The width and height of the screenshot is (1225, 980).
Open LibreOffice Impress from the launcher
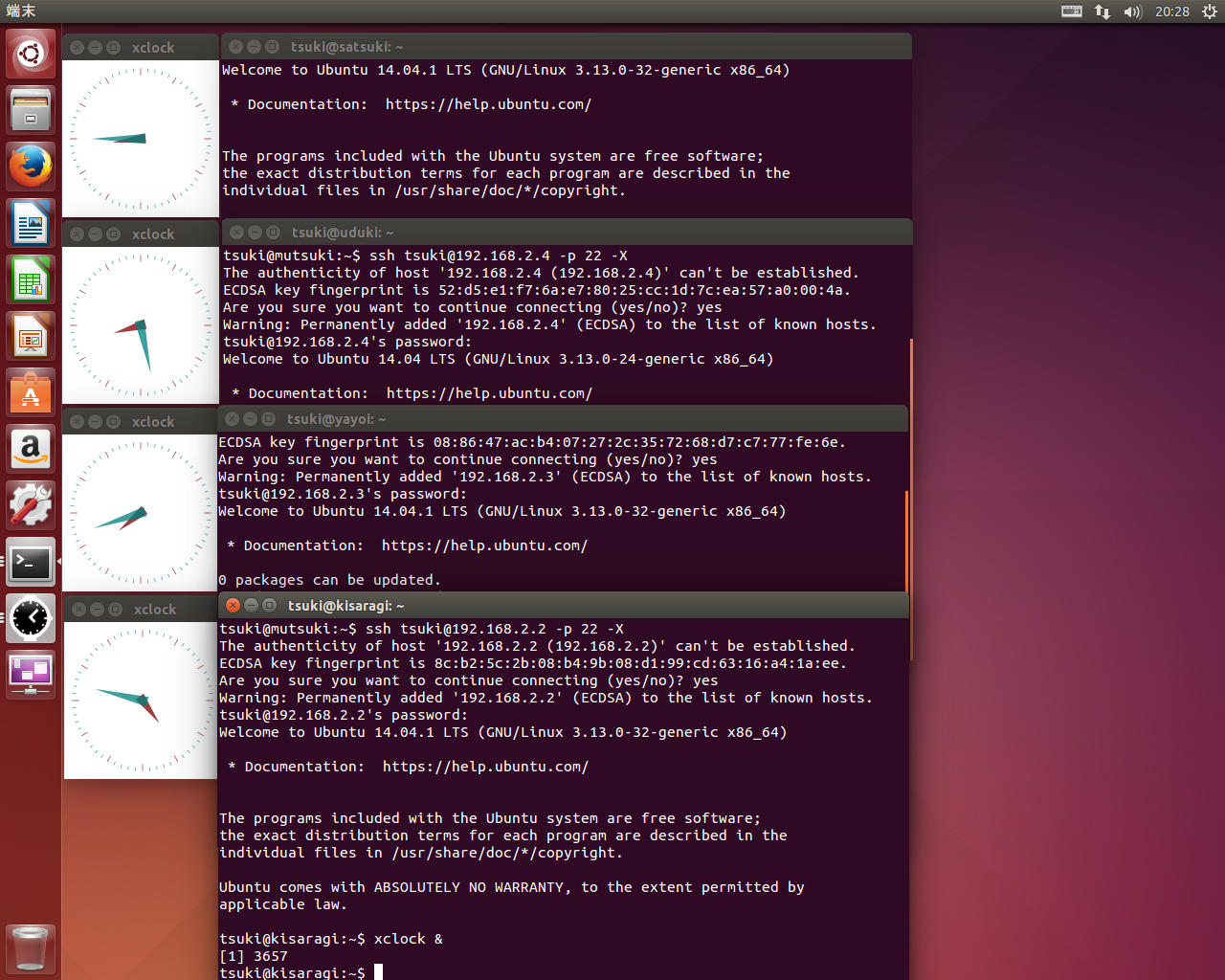[31, 335]
